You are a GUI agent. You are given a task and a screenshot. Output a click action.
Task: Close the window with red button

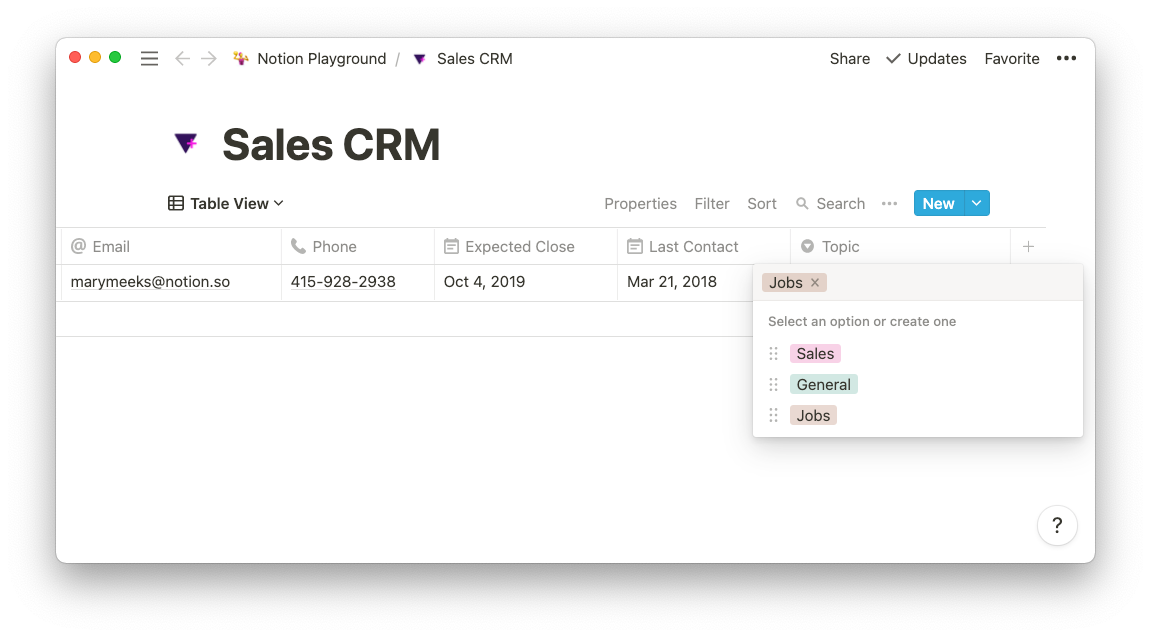click(x=75, y=57)
